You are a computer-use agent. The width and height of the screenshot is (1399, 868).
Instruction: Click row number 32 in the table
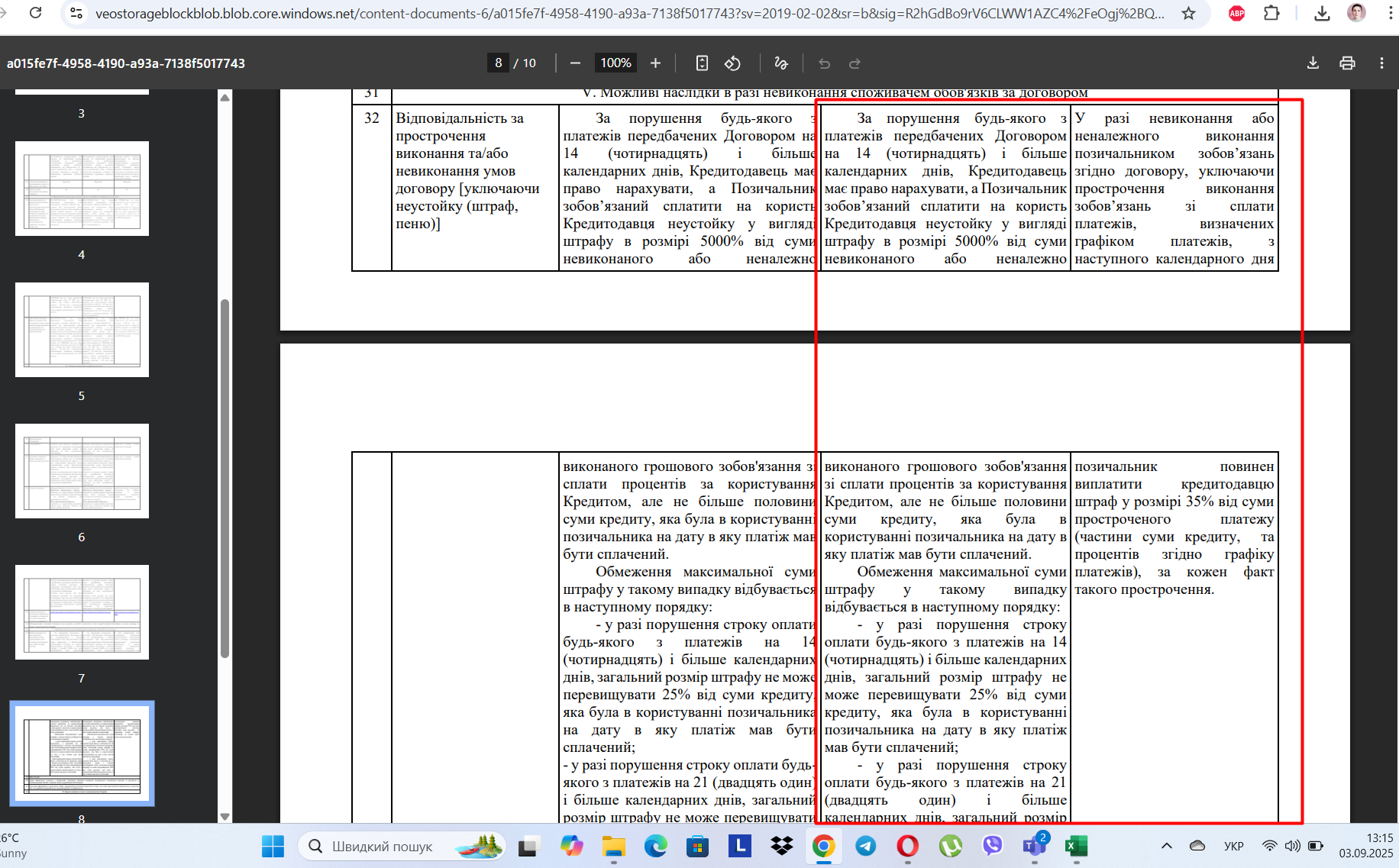pyautogui.click(x=372, y=118)
